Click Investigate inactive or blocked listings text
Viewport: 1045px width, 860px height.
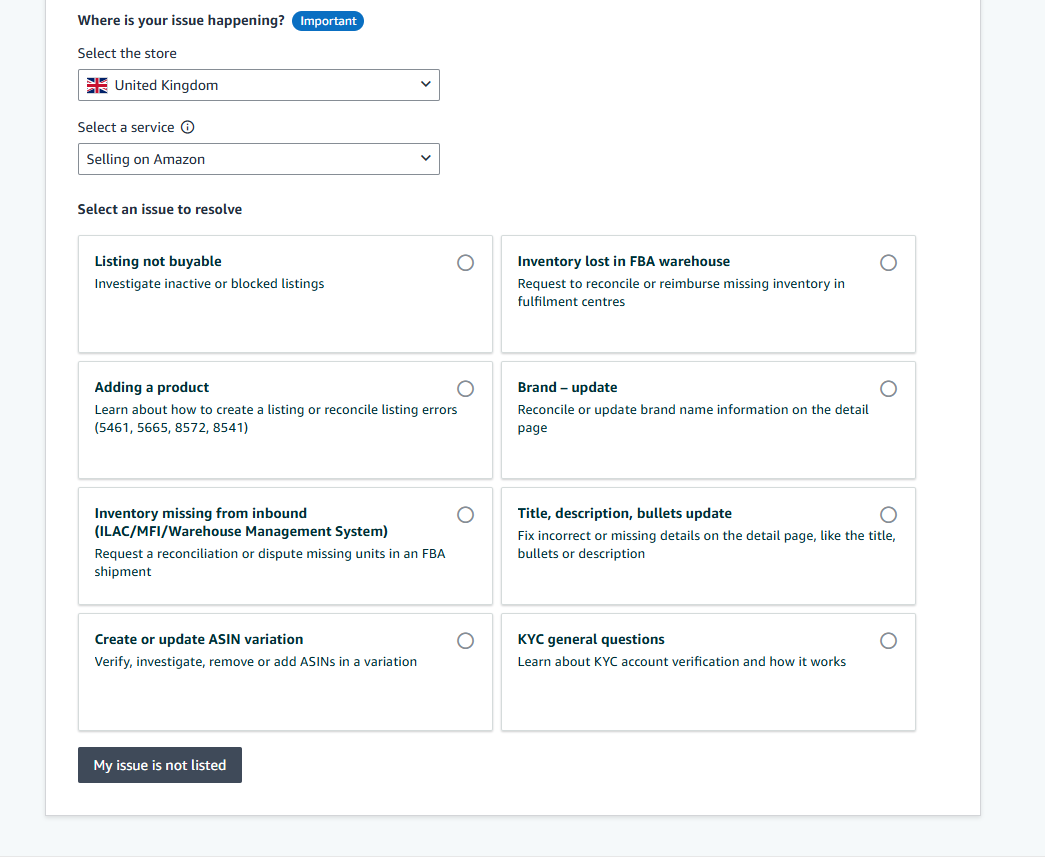point(209,284)
